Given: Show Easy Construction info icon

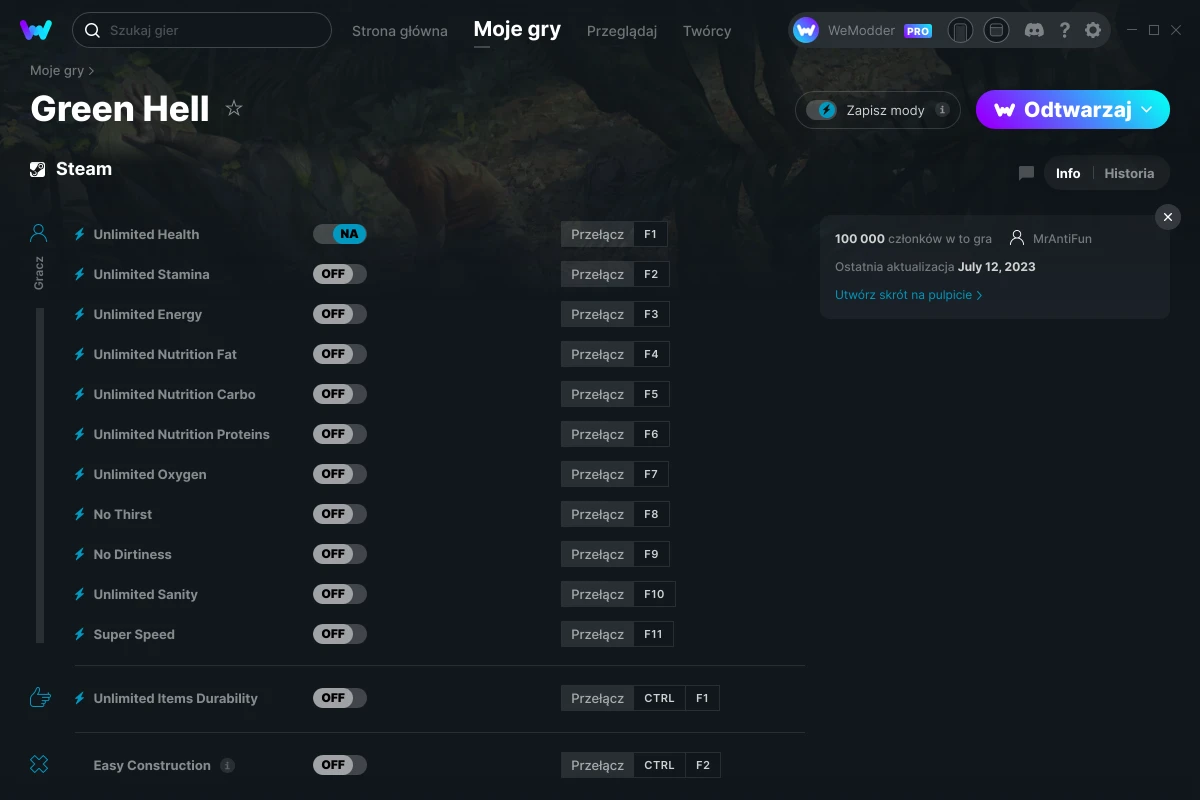Looking at the screenshot, I should pos(228,765).
